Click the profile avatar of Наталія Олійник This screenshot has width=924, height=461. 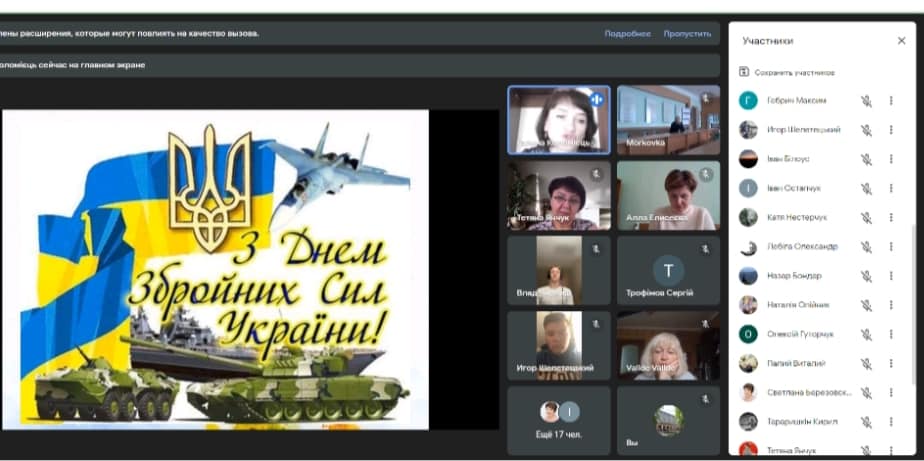748,305
